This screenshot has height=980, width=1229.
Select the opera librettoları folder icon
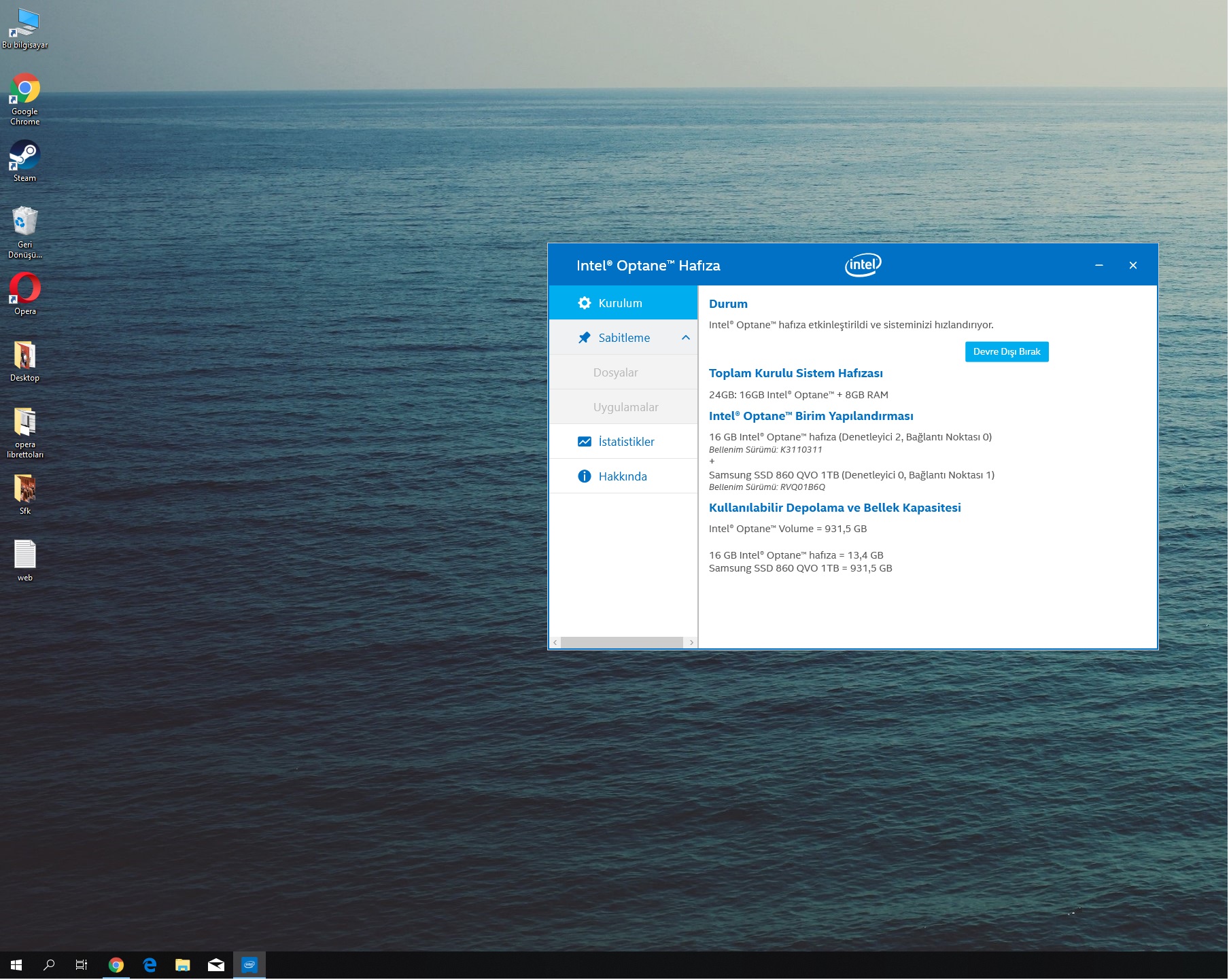[25, 433]
